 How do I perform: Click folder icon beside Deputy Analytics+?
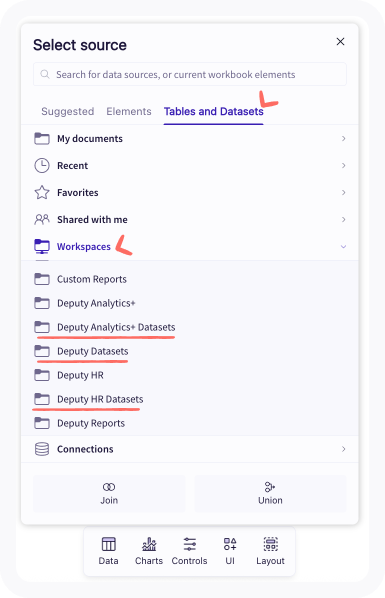pyautogui.click(x=42, y=303)
